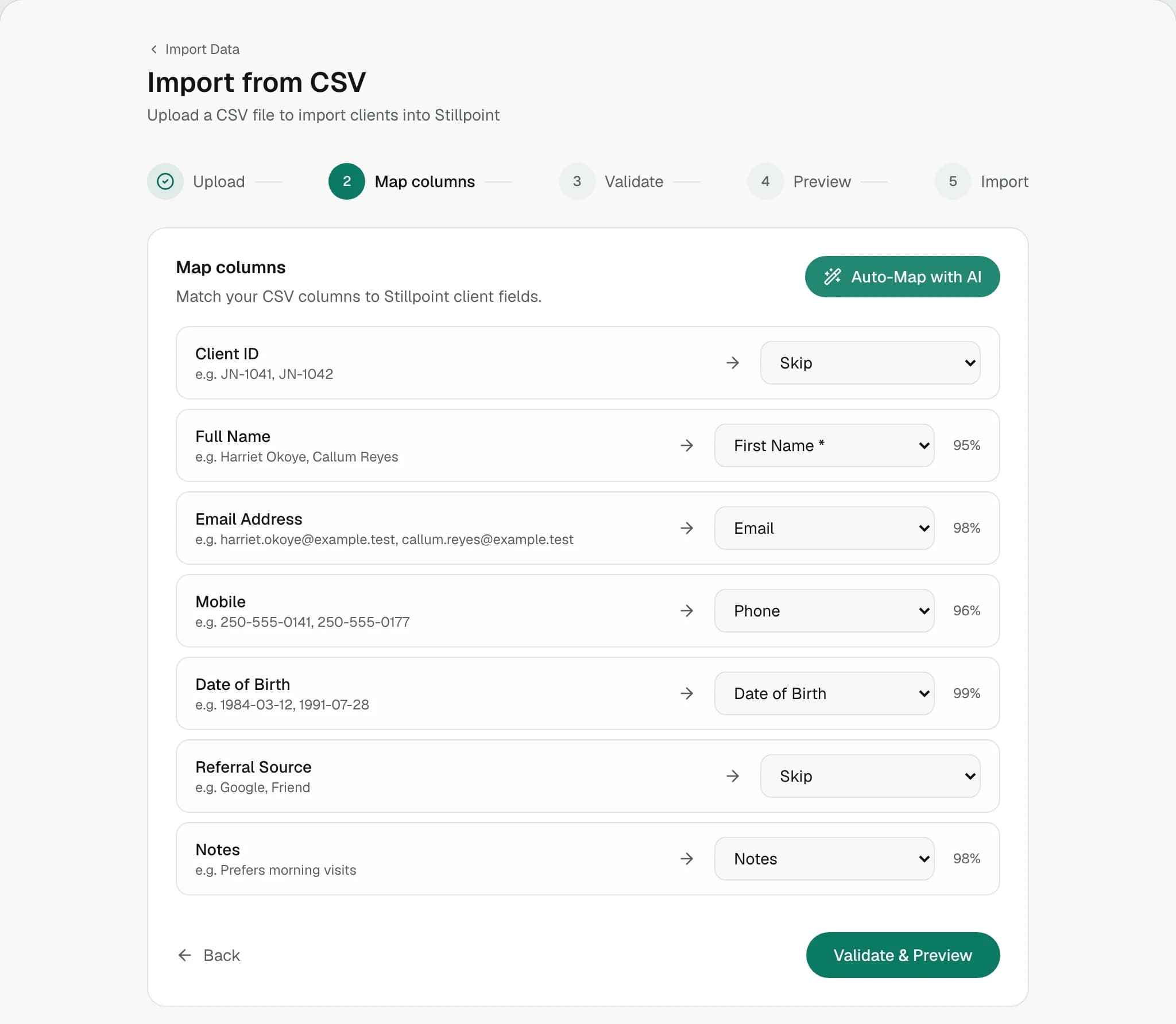Click the 95% confidence for Full Name
The image size is (1176, 1024).
(966, 445)
